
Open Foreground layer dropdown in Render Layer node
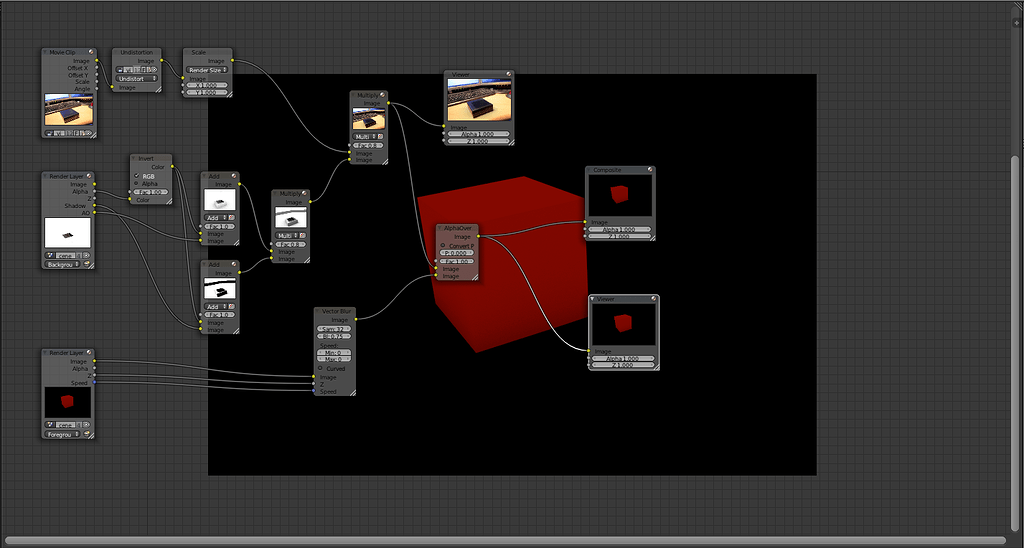click(64, 434)
